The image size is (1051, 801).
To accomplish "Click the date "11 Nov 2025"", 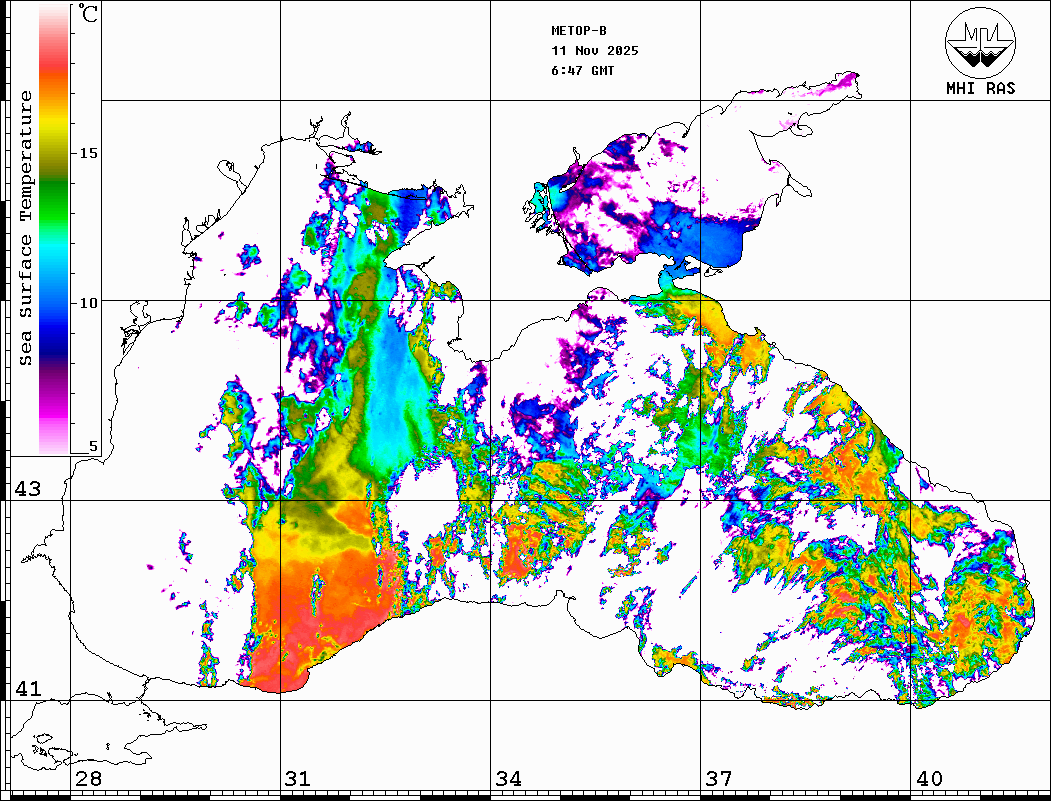I will coord(594,50).
